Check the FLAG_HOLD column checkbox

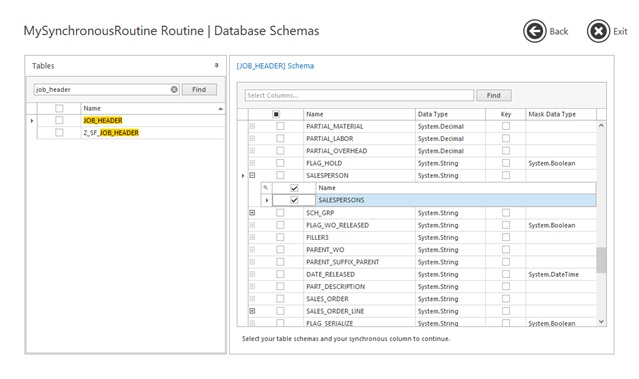pos(280,163)
